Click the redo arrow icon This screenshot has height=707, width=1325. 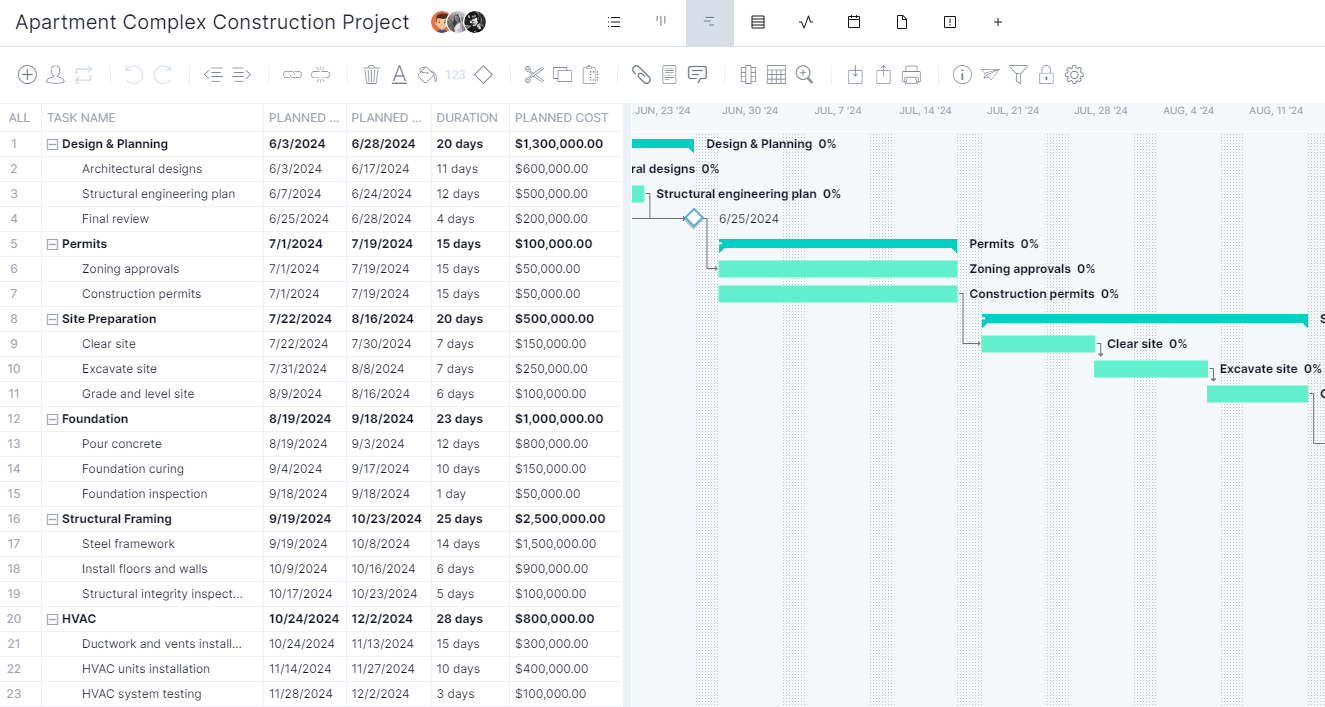163,74
